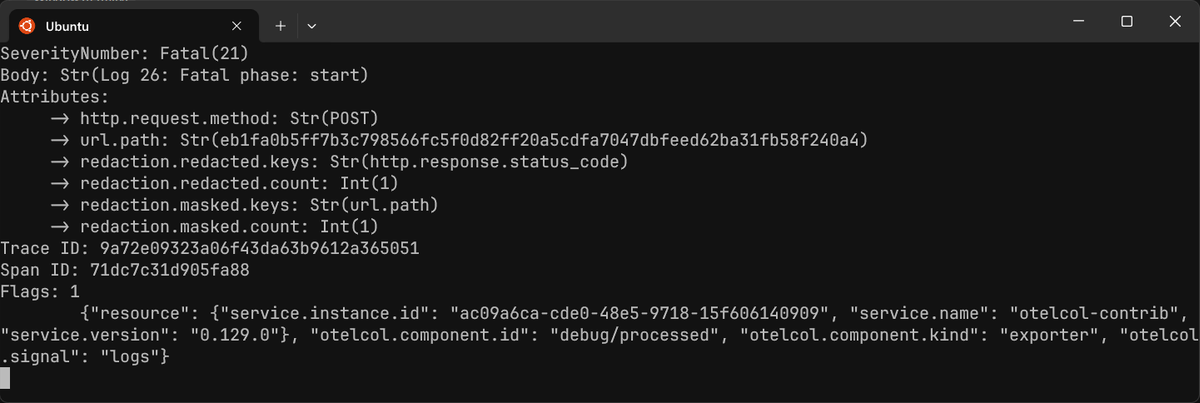Select the Ubuntu terminal tab

point(130,26)
